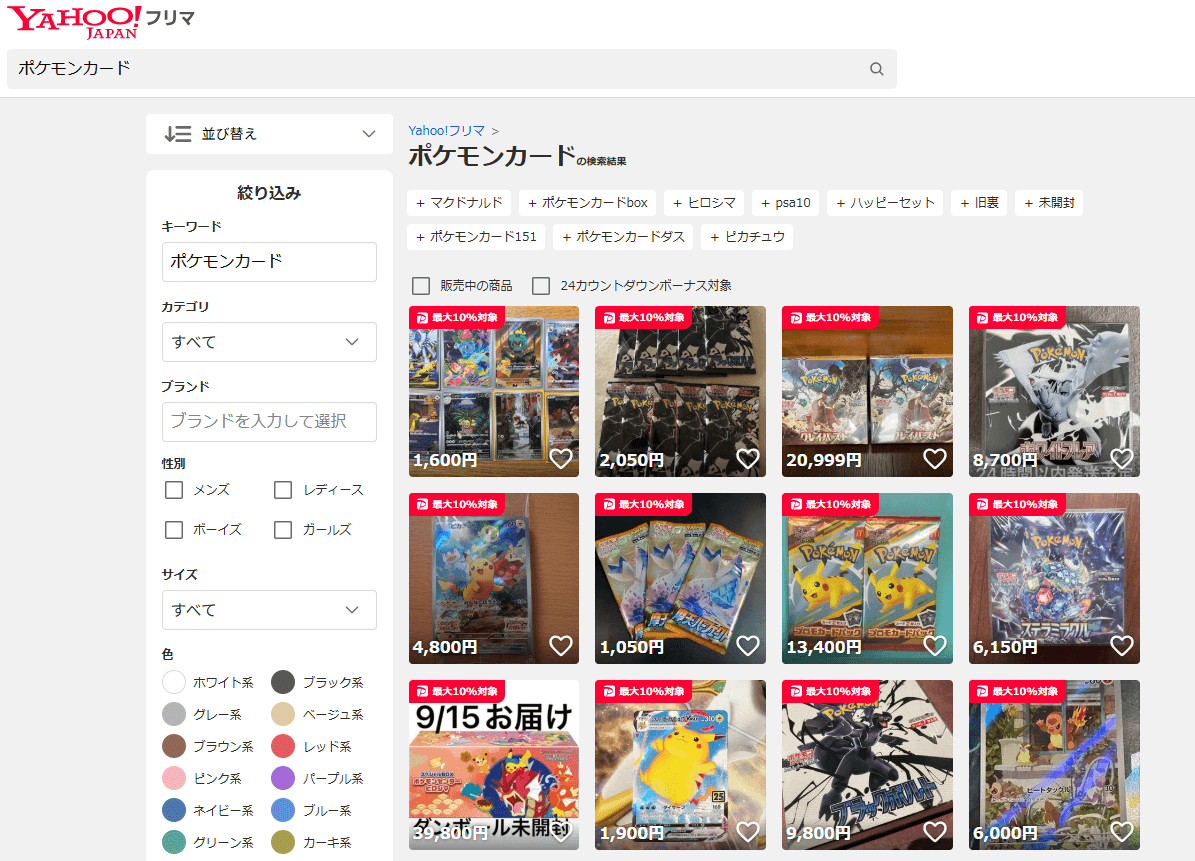This screenshot has height=861, width=1195.
Task: Choose the ピカチュウ suggestion tag
Action: point(747,237)
